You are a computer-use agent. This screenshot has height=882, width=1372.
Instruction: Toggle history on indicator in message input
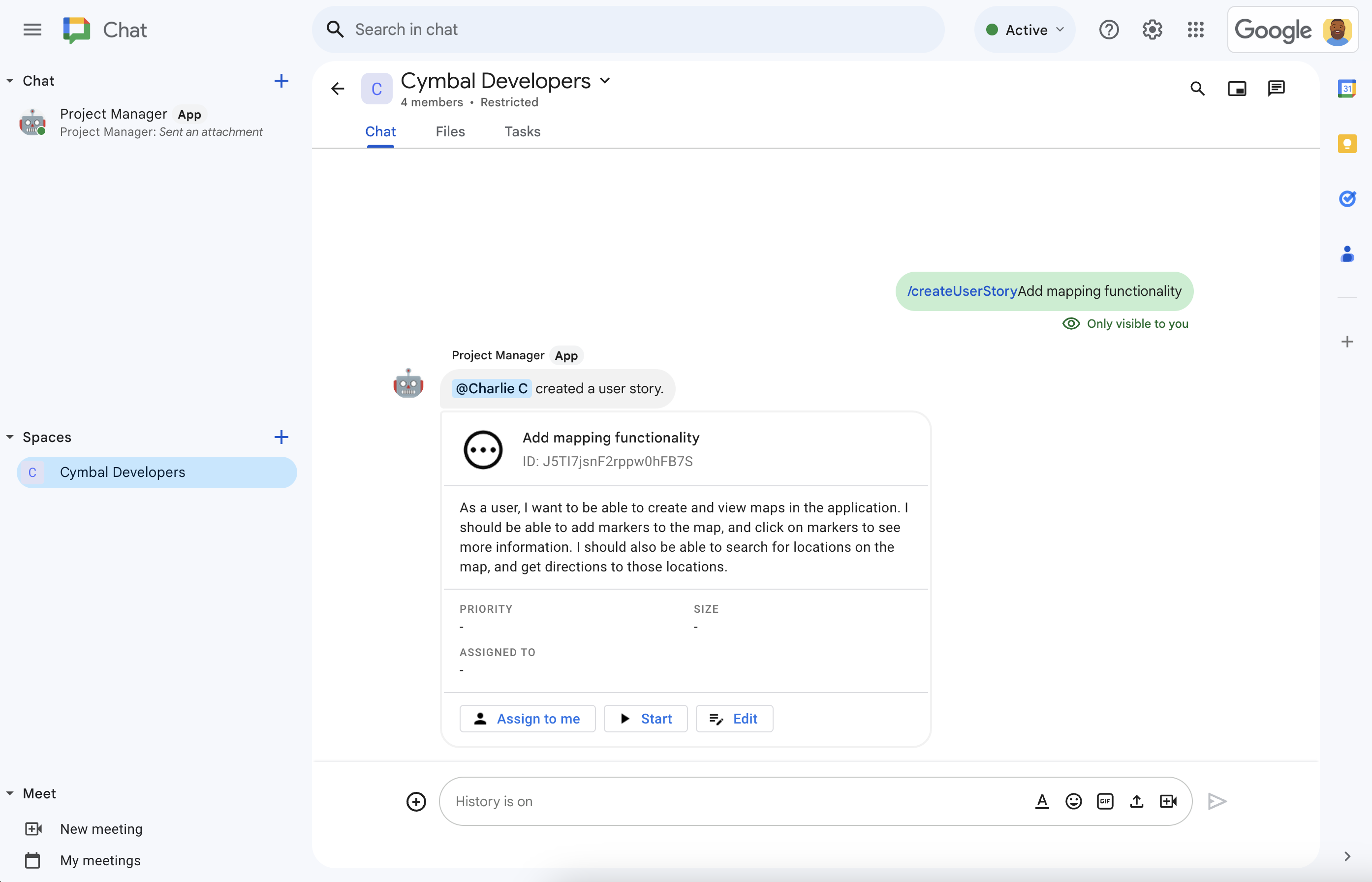pyautogui.click(x=493, y=800)
